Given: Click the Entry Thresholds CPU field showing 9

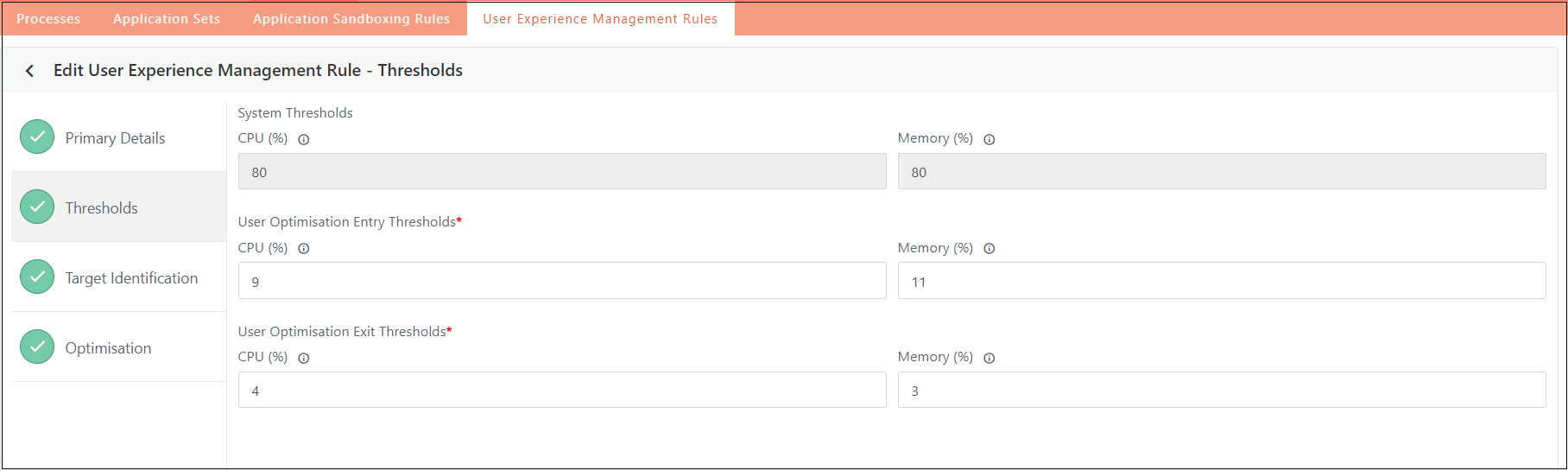Looking at the screenshot, I should (x=562, y=281).
